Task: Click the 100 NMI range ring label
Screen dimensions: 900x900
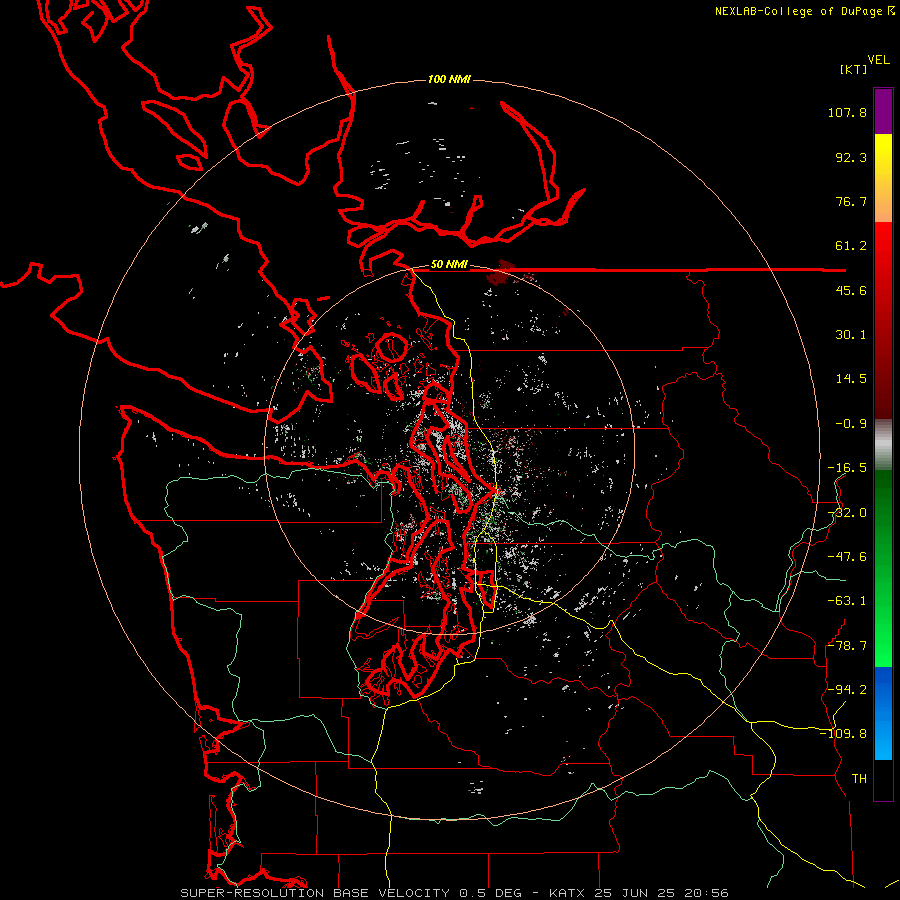Action: pyautogui.click(x=449, y=79)
